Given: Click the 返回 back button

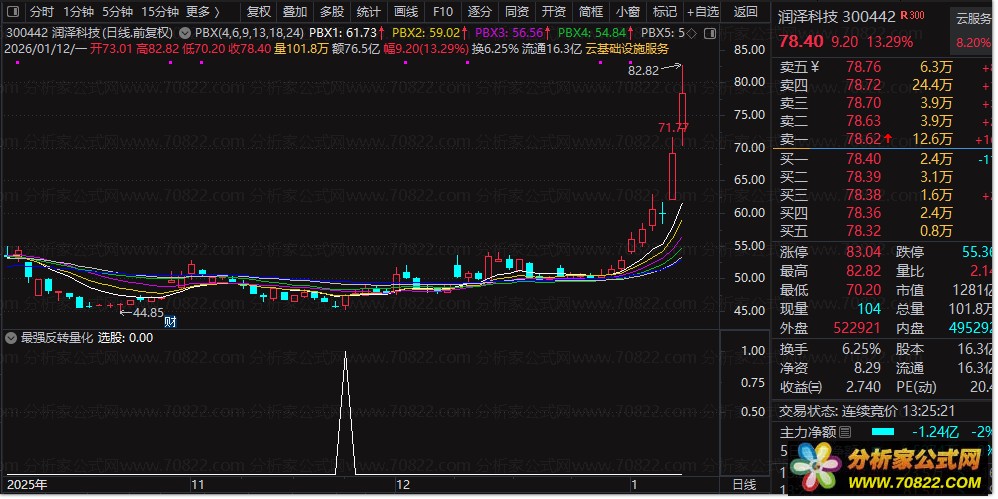Looking at the screenshot, I should tap(745, 12).
